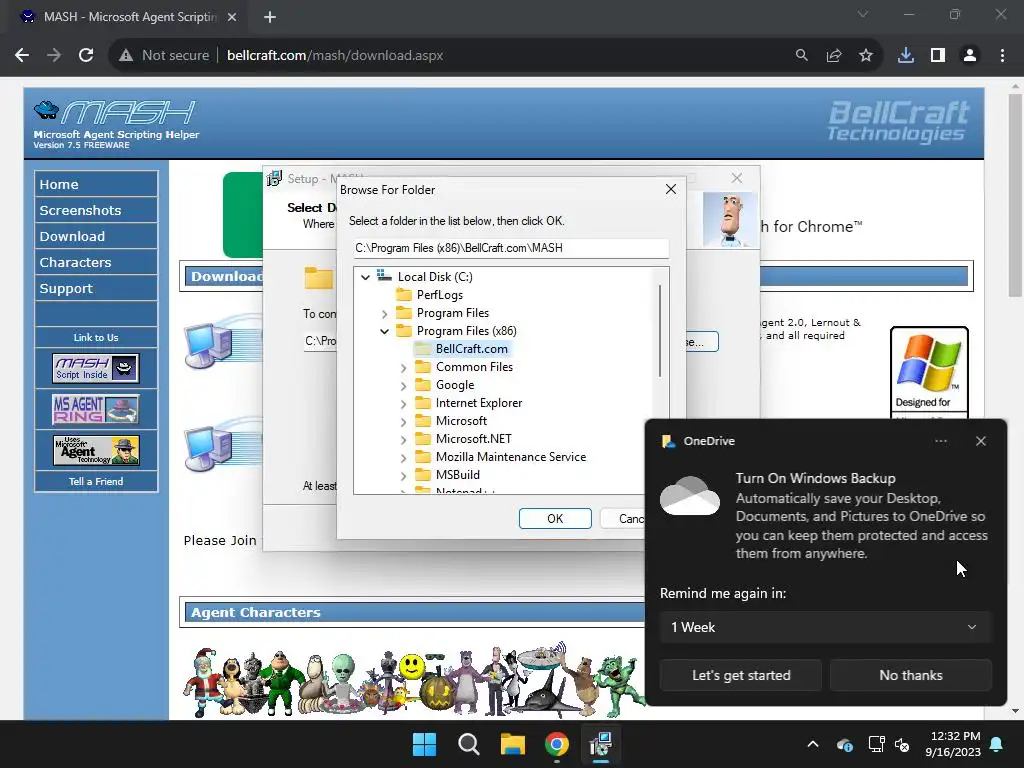Click the MASH Script Inside banner
Screen dimensions: 1024x768
click(95, 368)
